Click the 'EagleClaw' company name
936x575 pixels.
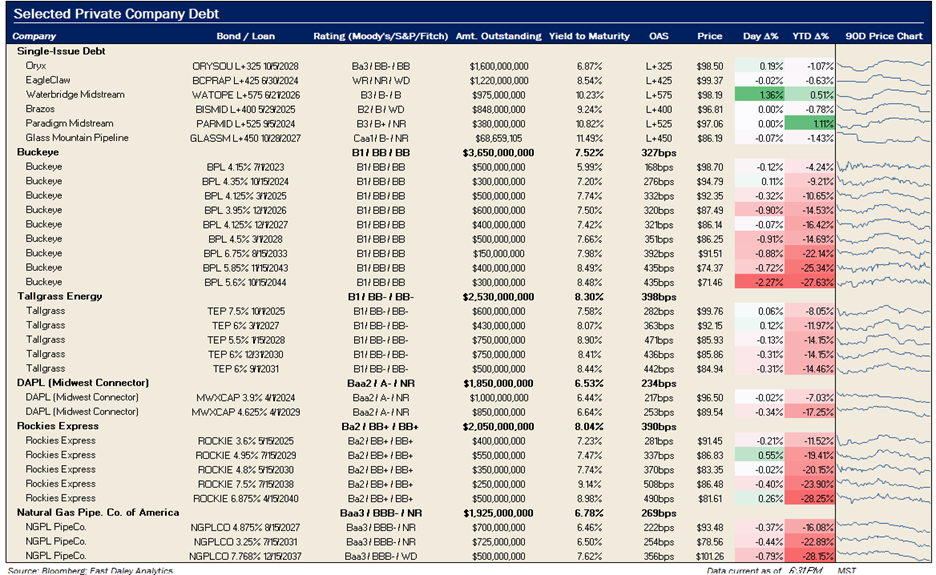(48, 80)
